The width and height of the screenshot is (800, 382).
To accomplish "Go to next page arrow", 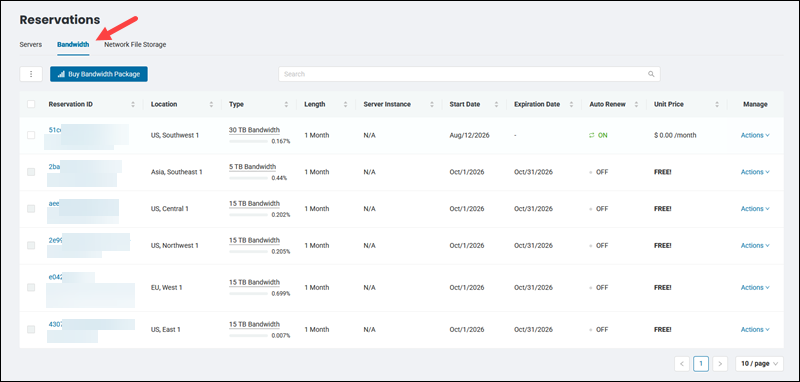I will point(720,364).
